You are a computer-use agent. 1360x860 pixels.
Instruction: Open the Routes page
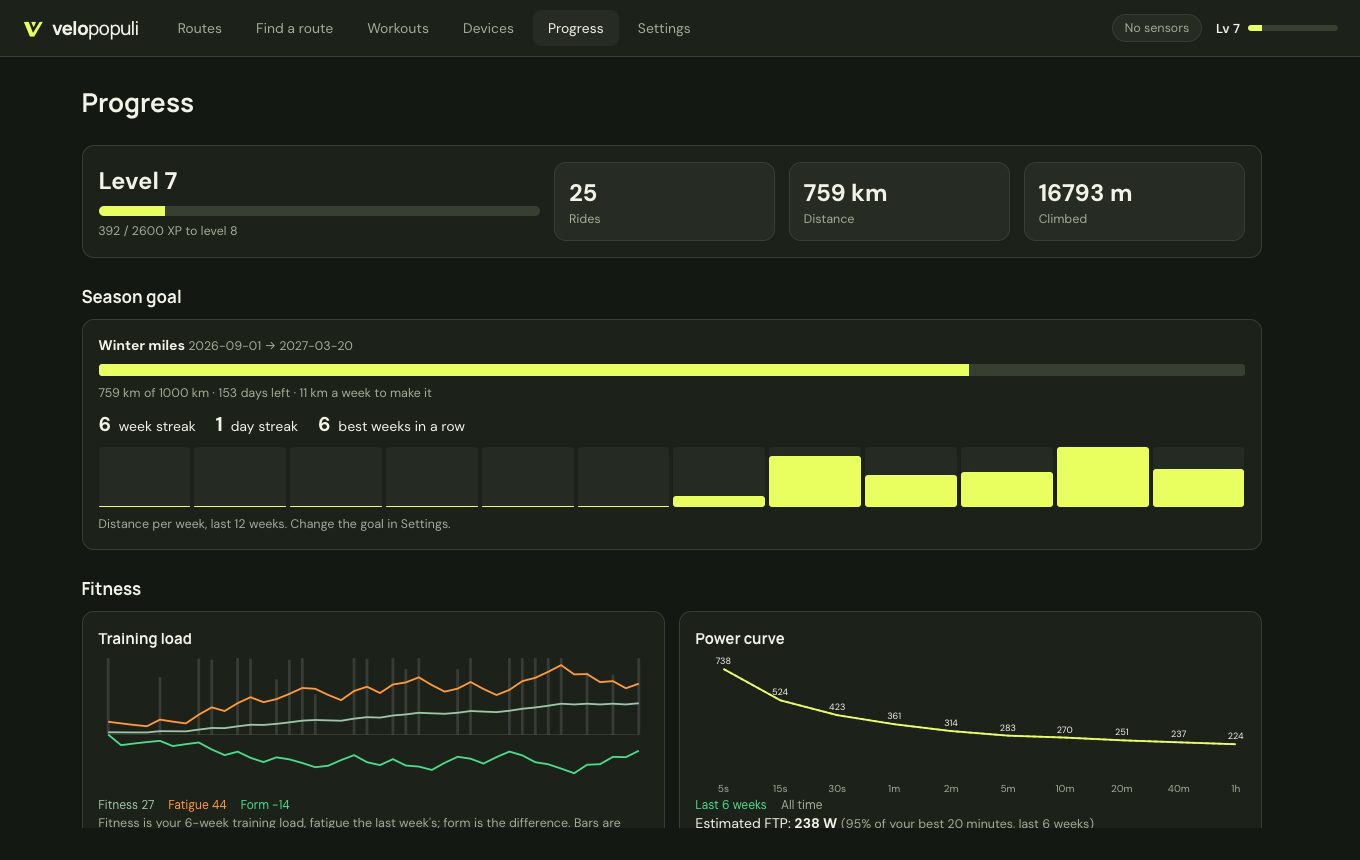199,28
